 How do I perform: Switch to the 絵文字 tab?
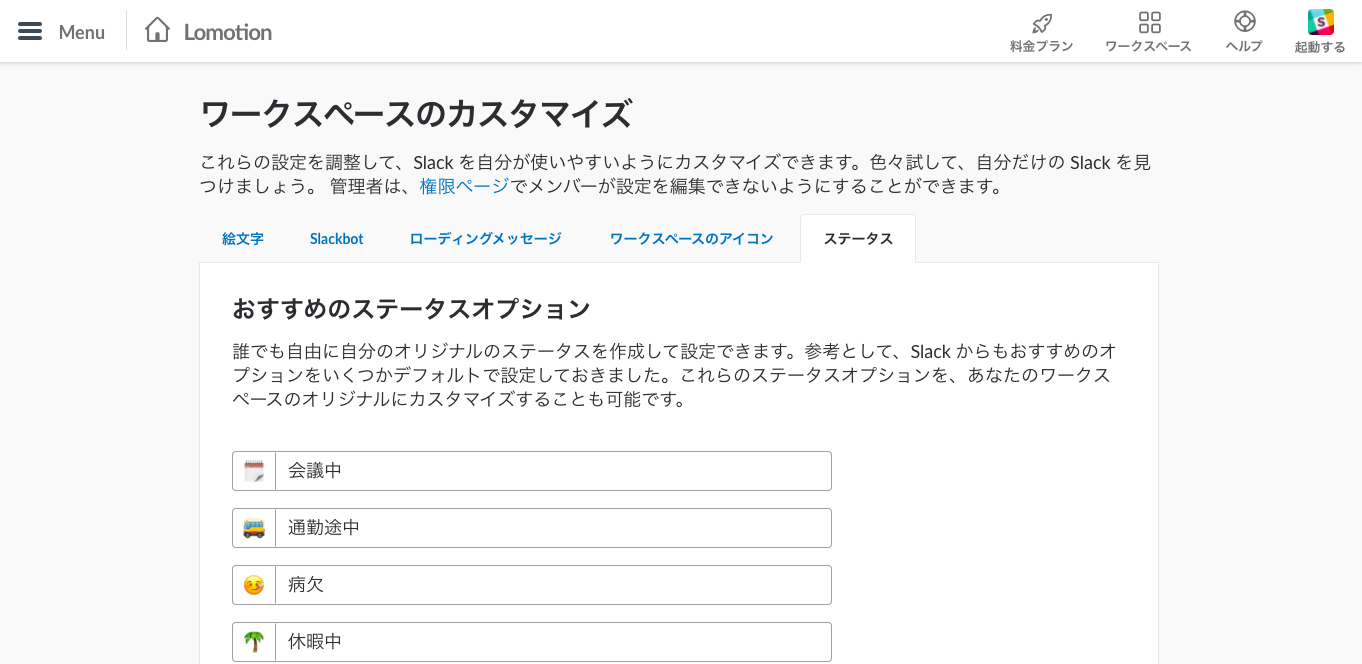click(x=243, y=239)
